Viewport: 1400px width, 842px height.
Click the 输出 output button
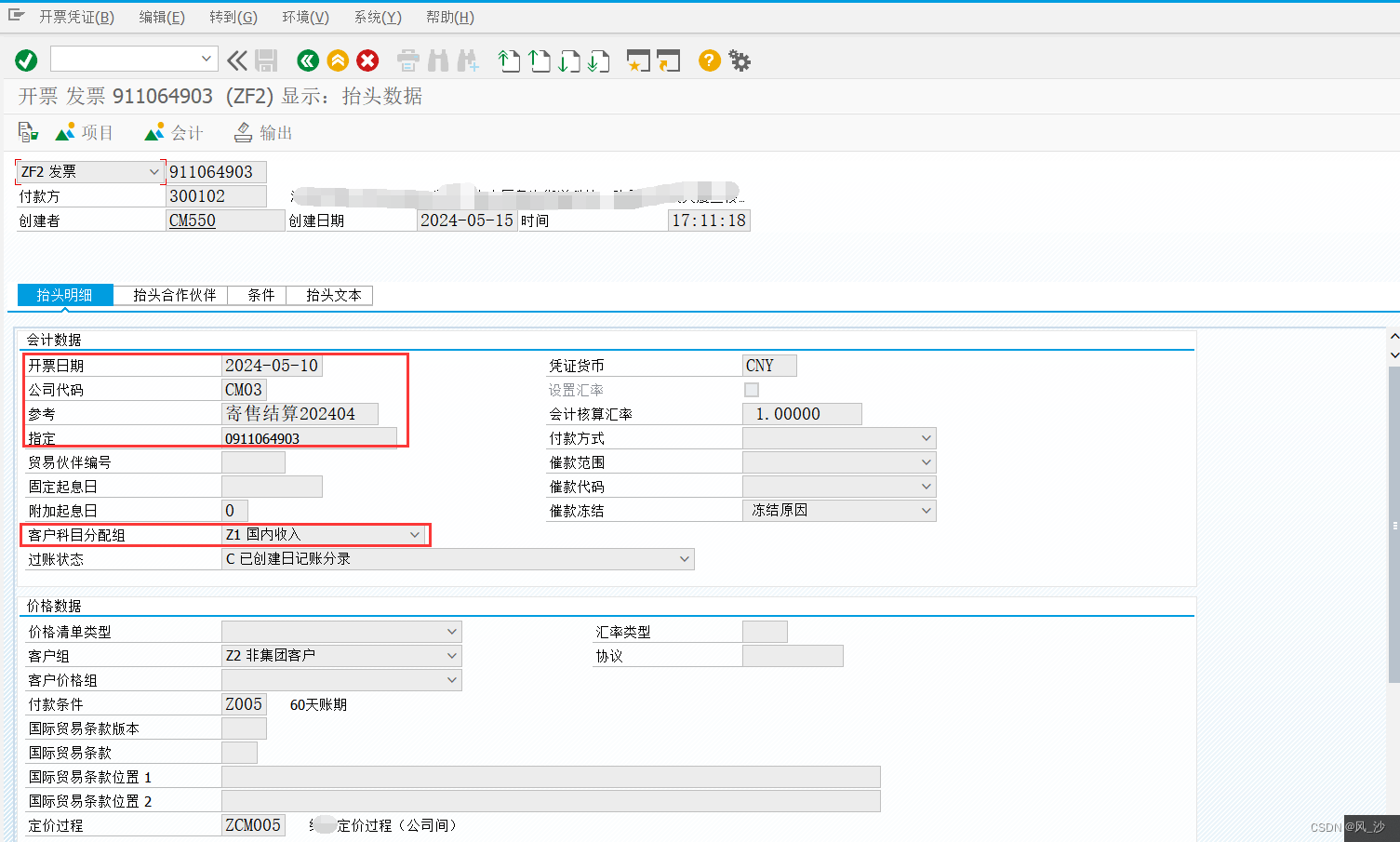[262, 131]
